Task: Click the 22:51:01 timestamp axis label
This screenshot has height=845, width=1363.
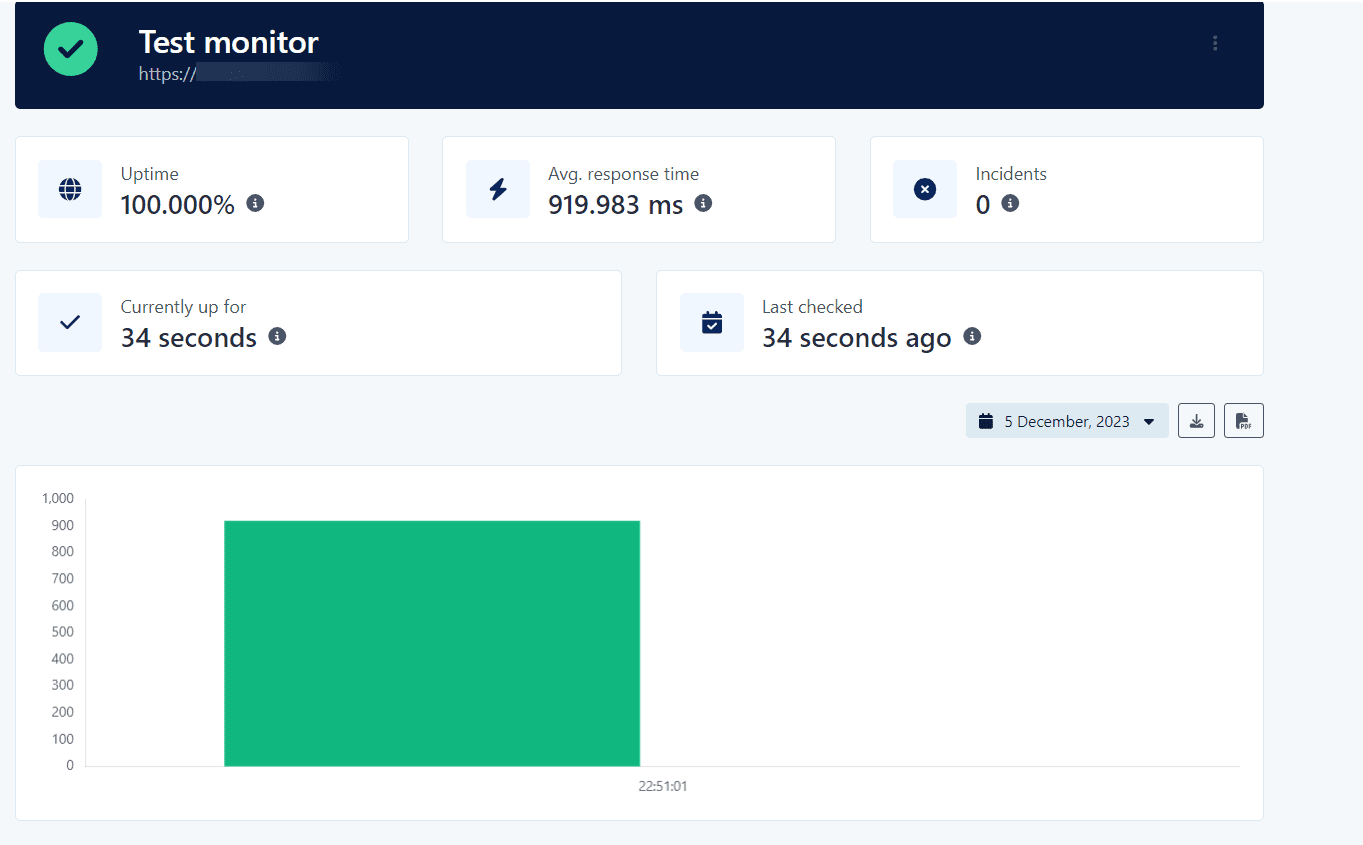Action: tap(662, 786)
